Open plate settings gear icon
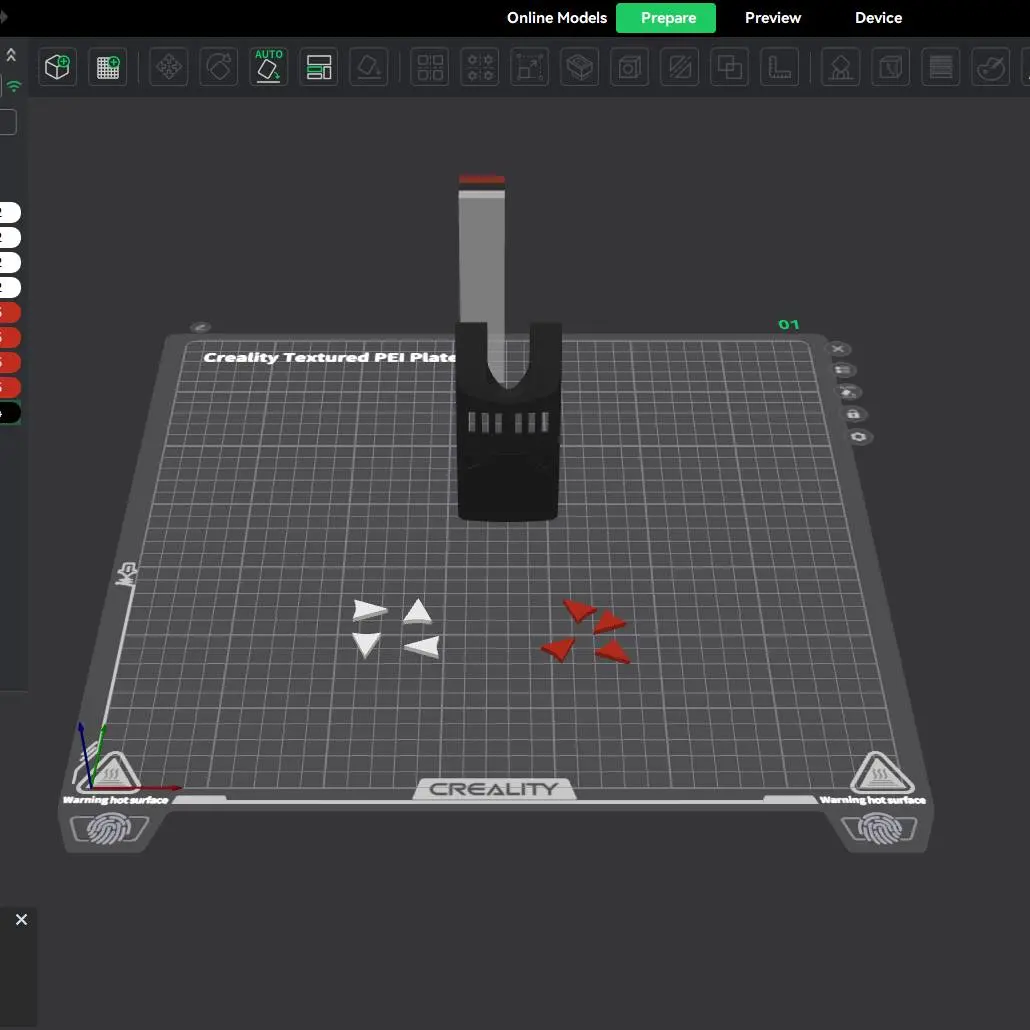The height and width of the screenshot is (1030, 1030). (x=858, y=437)
